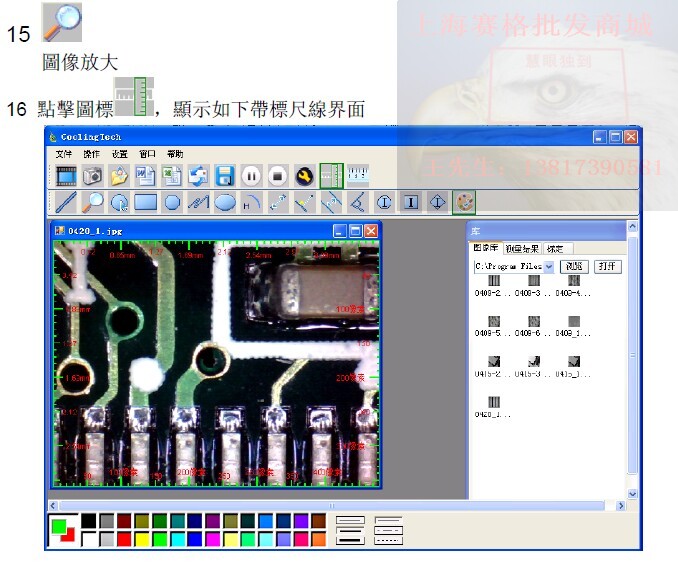
Task: Select the parallel lines distance tool
Action: [x=331, y=202]
